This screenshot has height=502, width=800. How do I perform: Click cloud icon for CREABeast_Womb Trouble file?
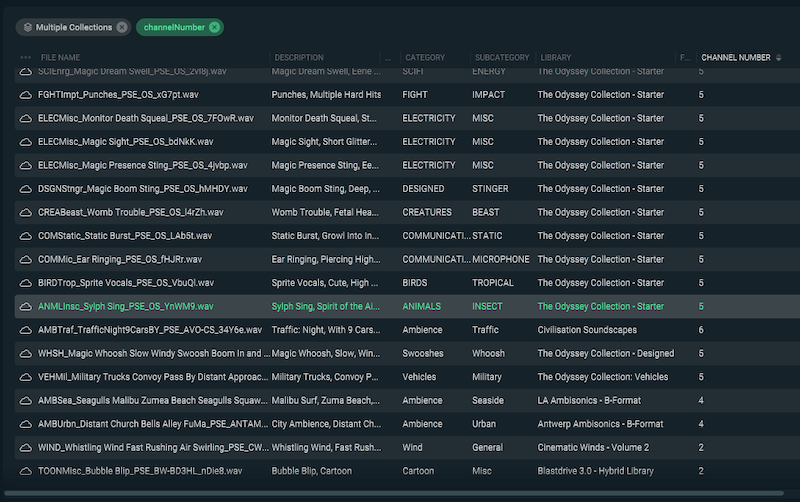coord(26,212)
